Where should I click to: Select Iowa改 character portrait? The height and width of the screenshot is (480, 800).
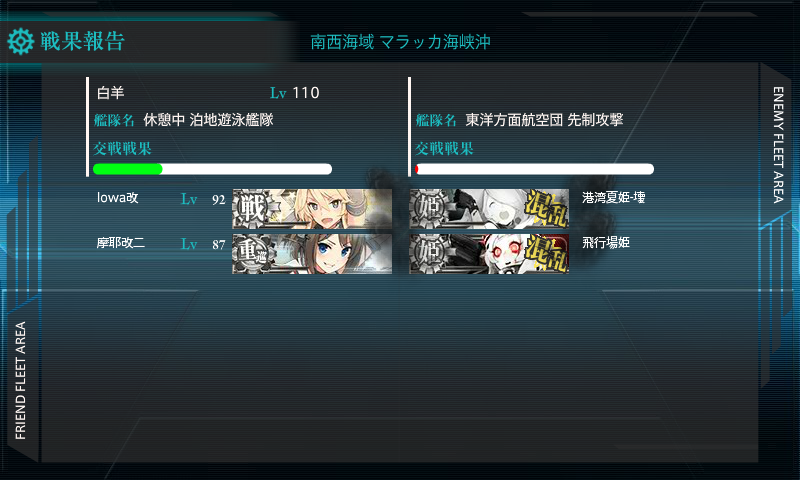[312, 209]
